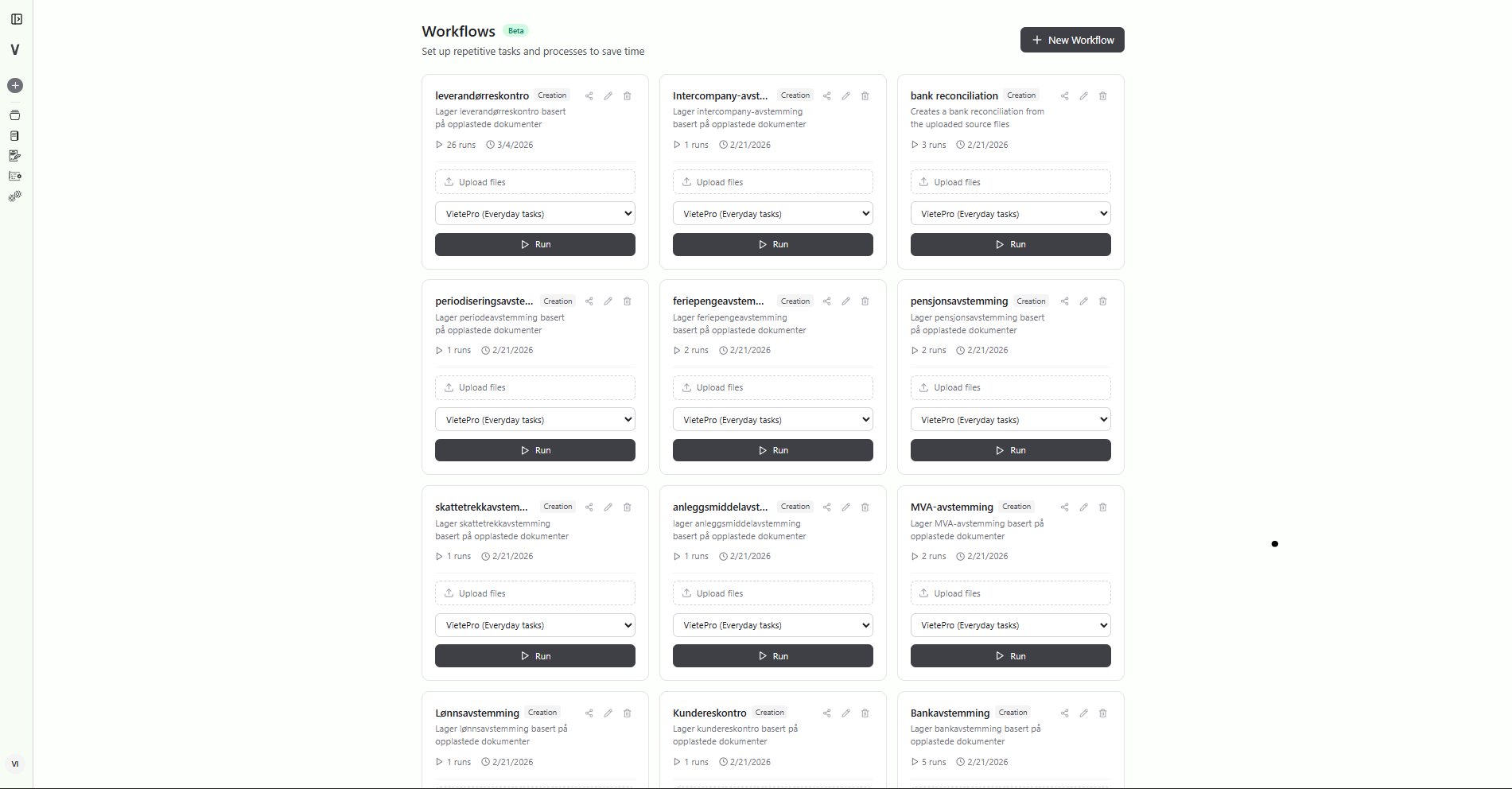
Task: Create a New Workflow
Action: pyautogui.click(x=1071, y=39)
